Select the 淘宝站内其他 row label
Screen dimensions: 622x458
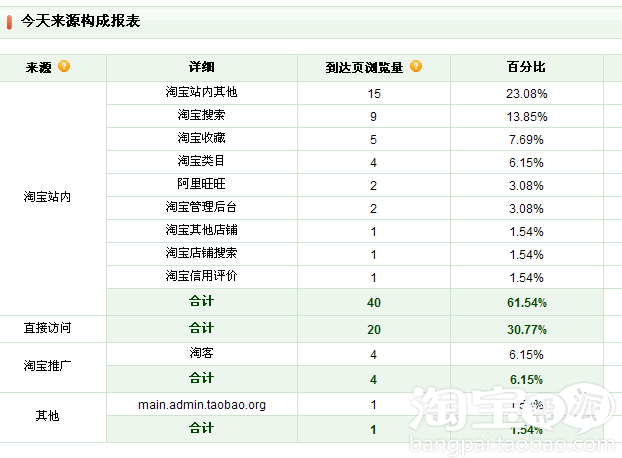click(201, 92)
